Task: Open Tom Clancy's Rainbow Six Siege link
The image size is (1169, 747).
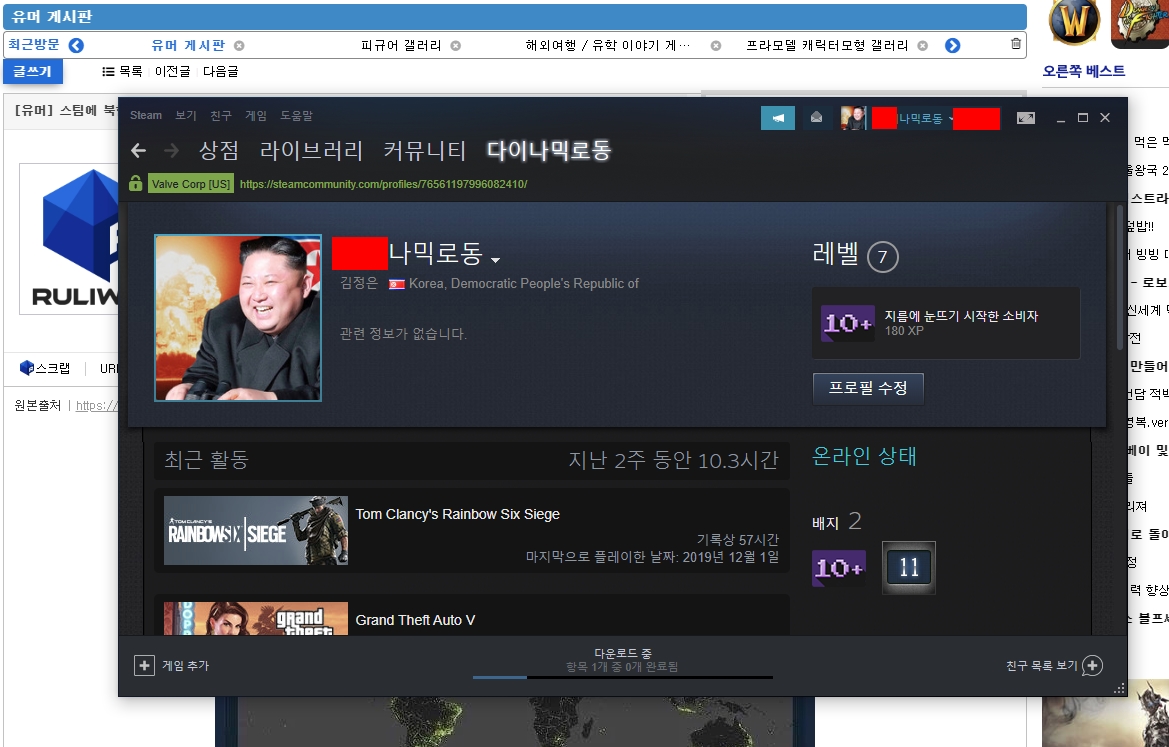Action: tap(458, 514)
